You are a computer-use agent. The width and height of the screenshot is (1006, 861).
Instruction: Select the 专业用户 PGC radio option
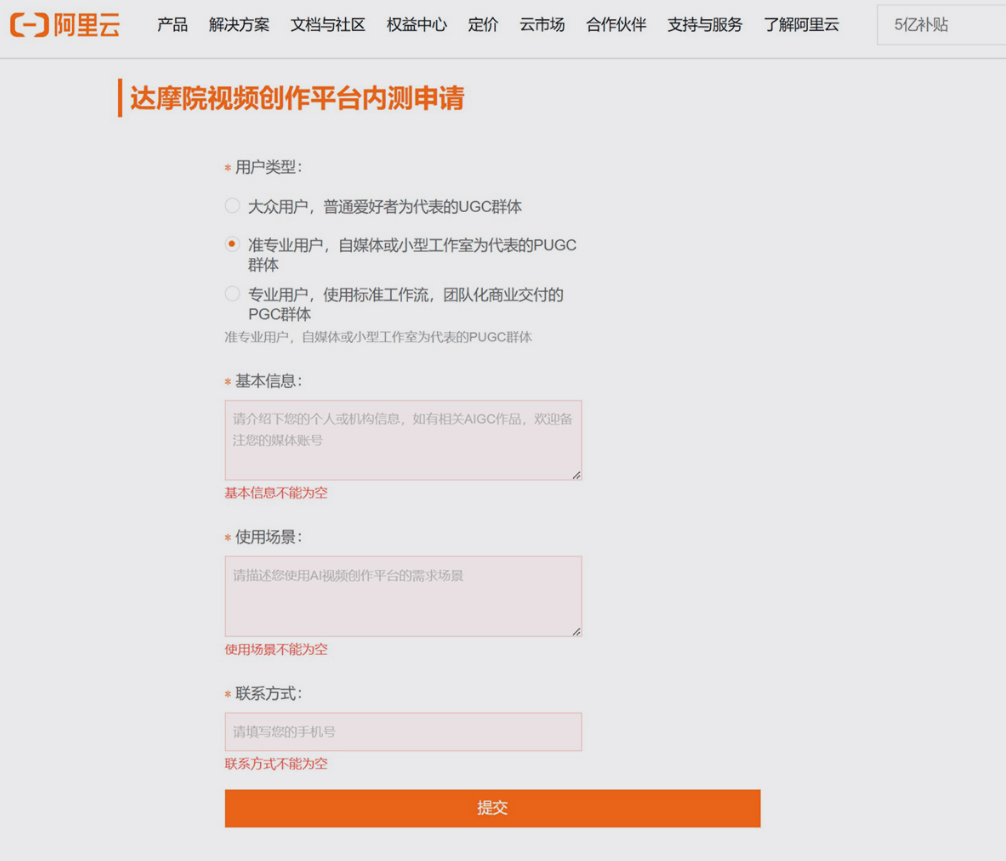[x=231, y=294]
